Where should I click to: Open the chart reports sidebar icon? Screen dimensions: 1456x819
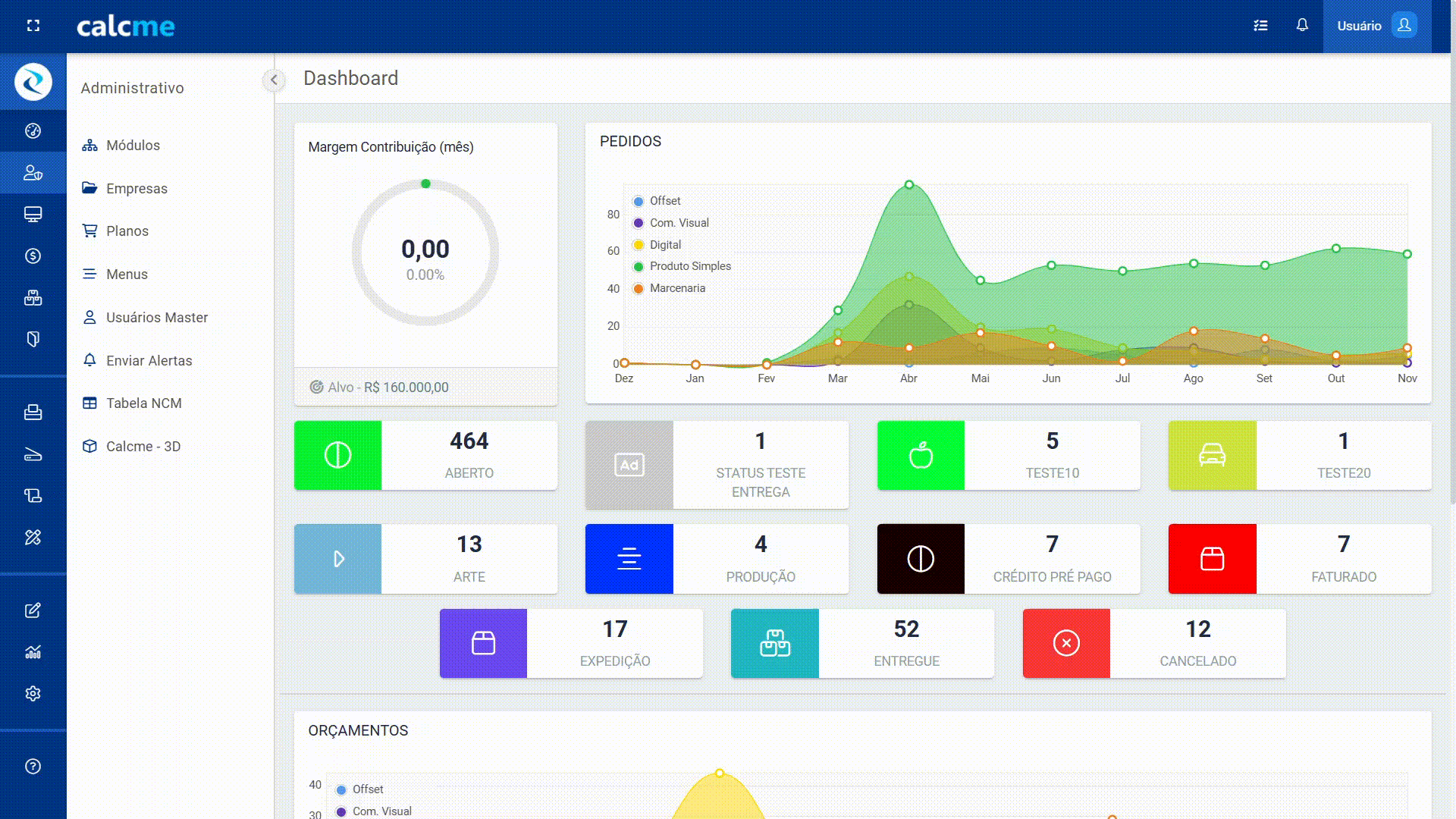[x=33, y=652]
